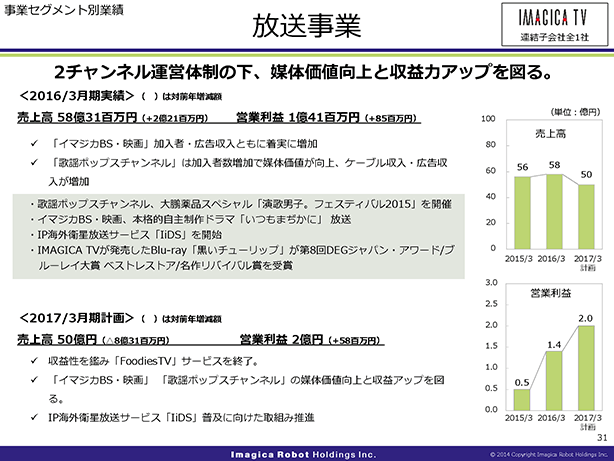Click the text 営業利益 1億41百万円

(298, 117)
